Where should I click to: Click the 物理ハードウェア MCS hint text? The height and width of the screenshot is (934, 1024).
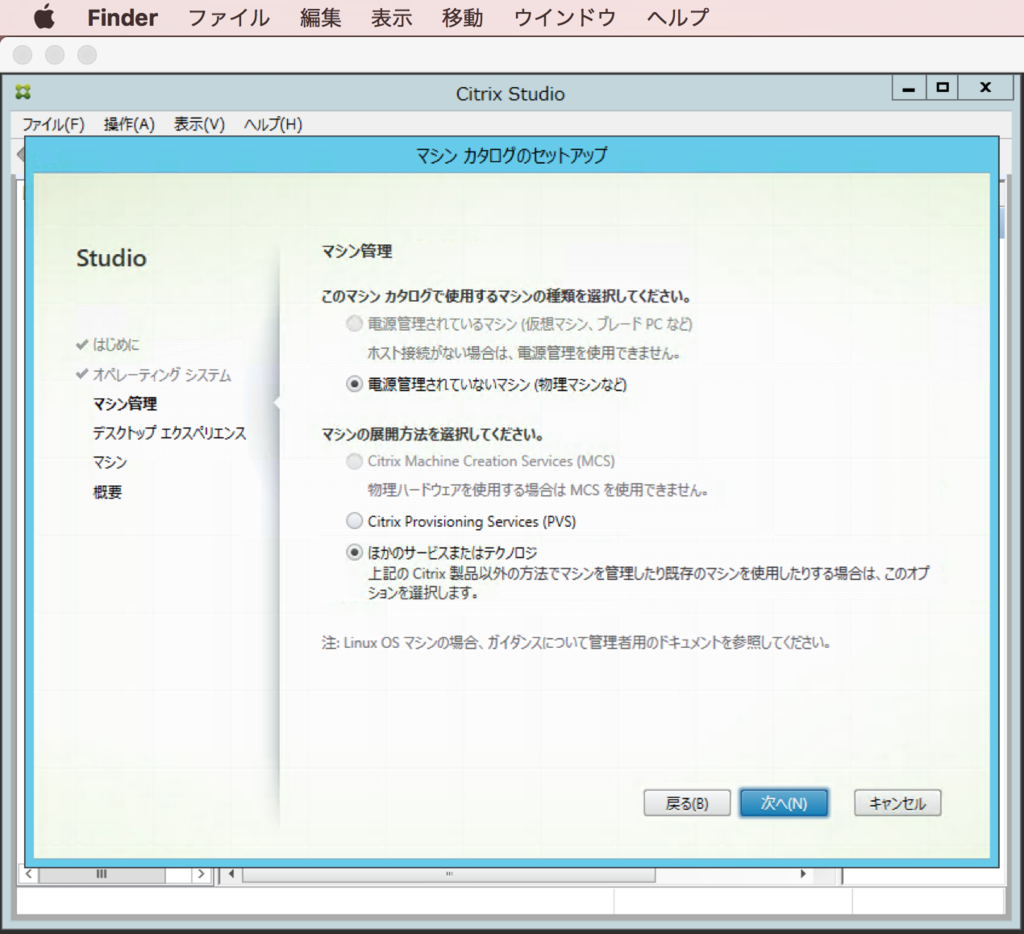(538, 490)
